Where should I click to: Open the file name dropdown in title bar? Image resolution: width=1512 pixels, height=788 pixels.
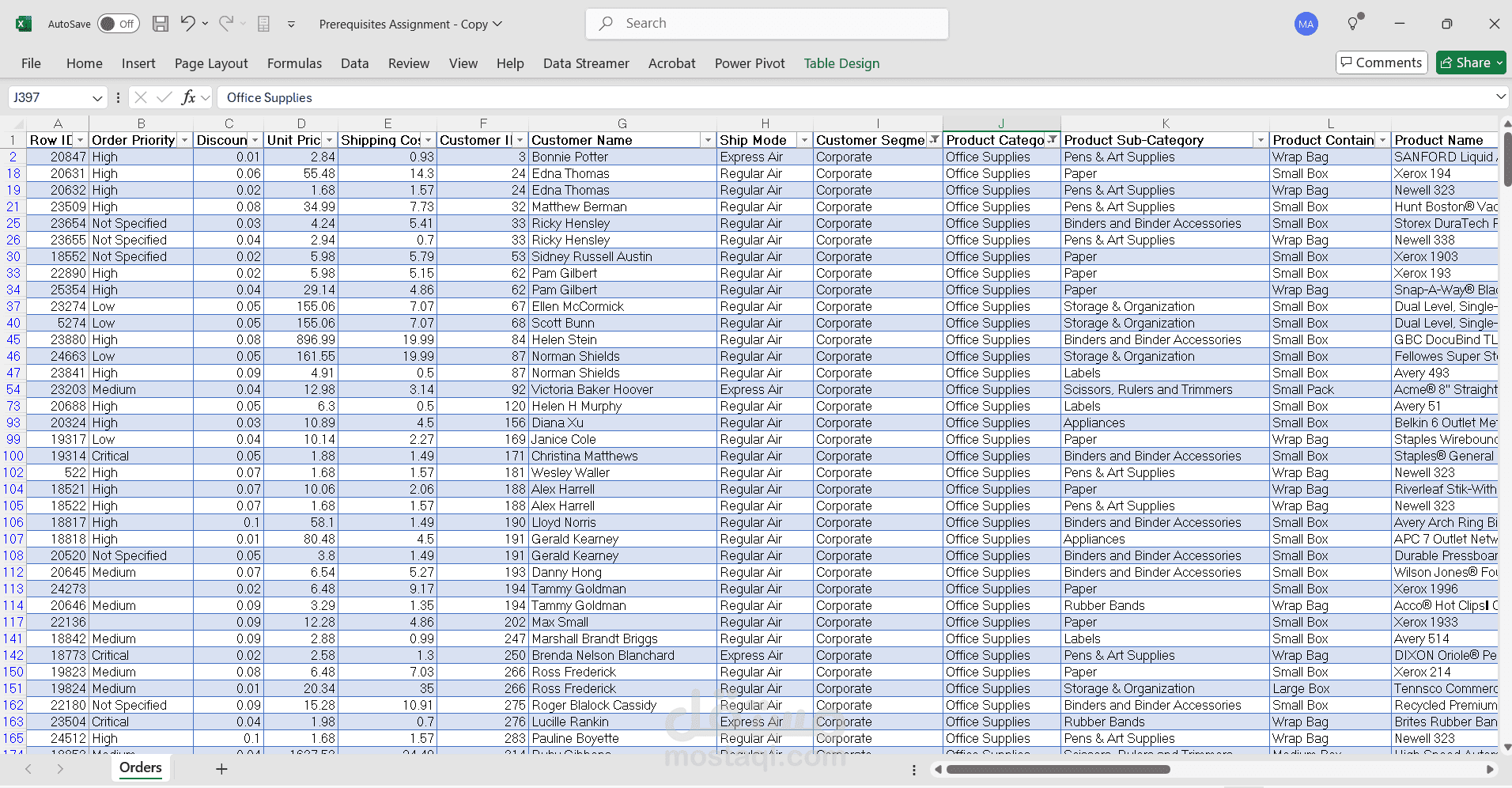(497, 24)
